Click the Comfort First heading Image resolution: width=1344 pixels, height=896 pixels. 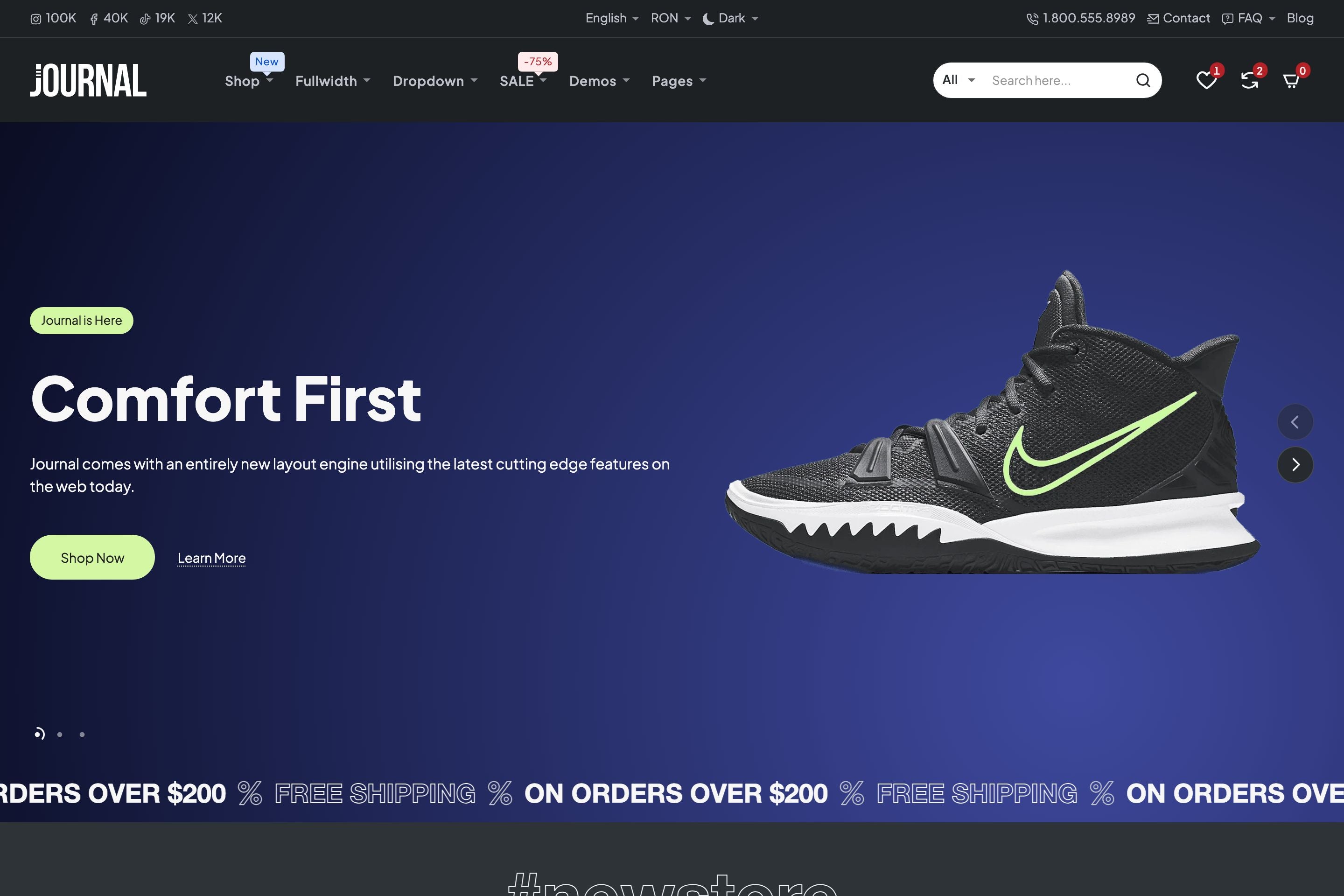click(x=226, y=399)
